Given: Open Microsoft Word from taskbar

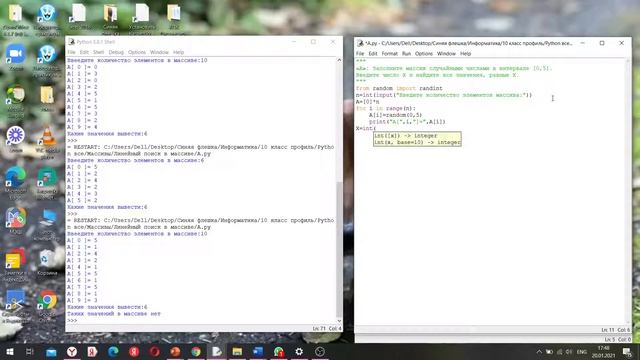Looking at the screenshot, I should click(x=258, y=351).
